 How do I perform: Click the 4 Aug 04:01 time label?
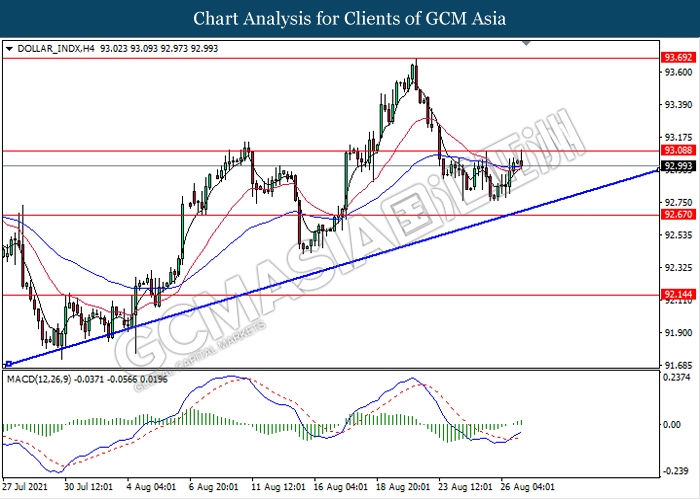(x=151, y=487)
